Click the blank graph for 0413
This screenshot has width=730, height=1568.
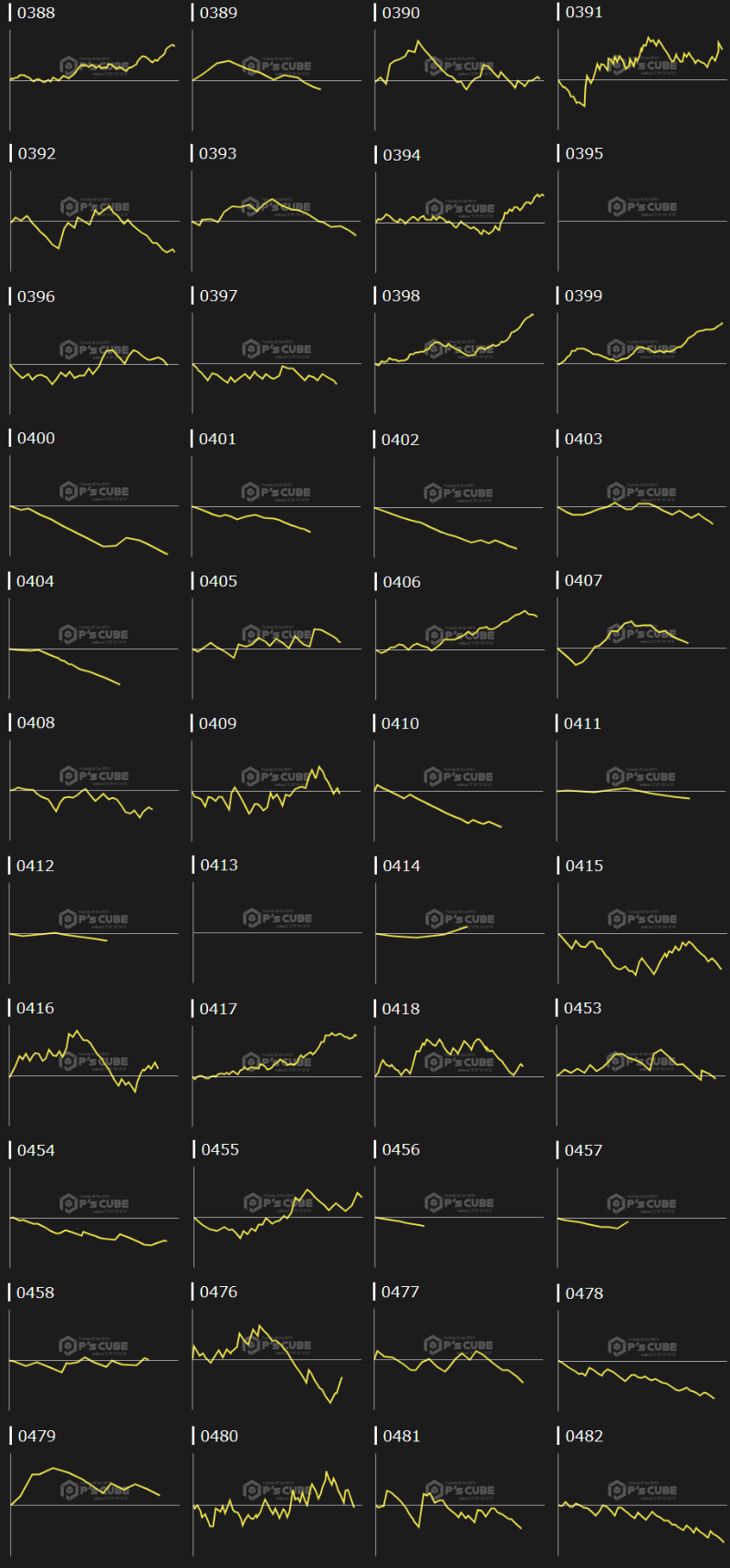276,932
